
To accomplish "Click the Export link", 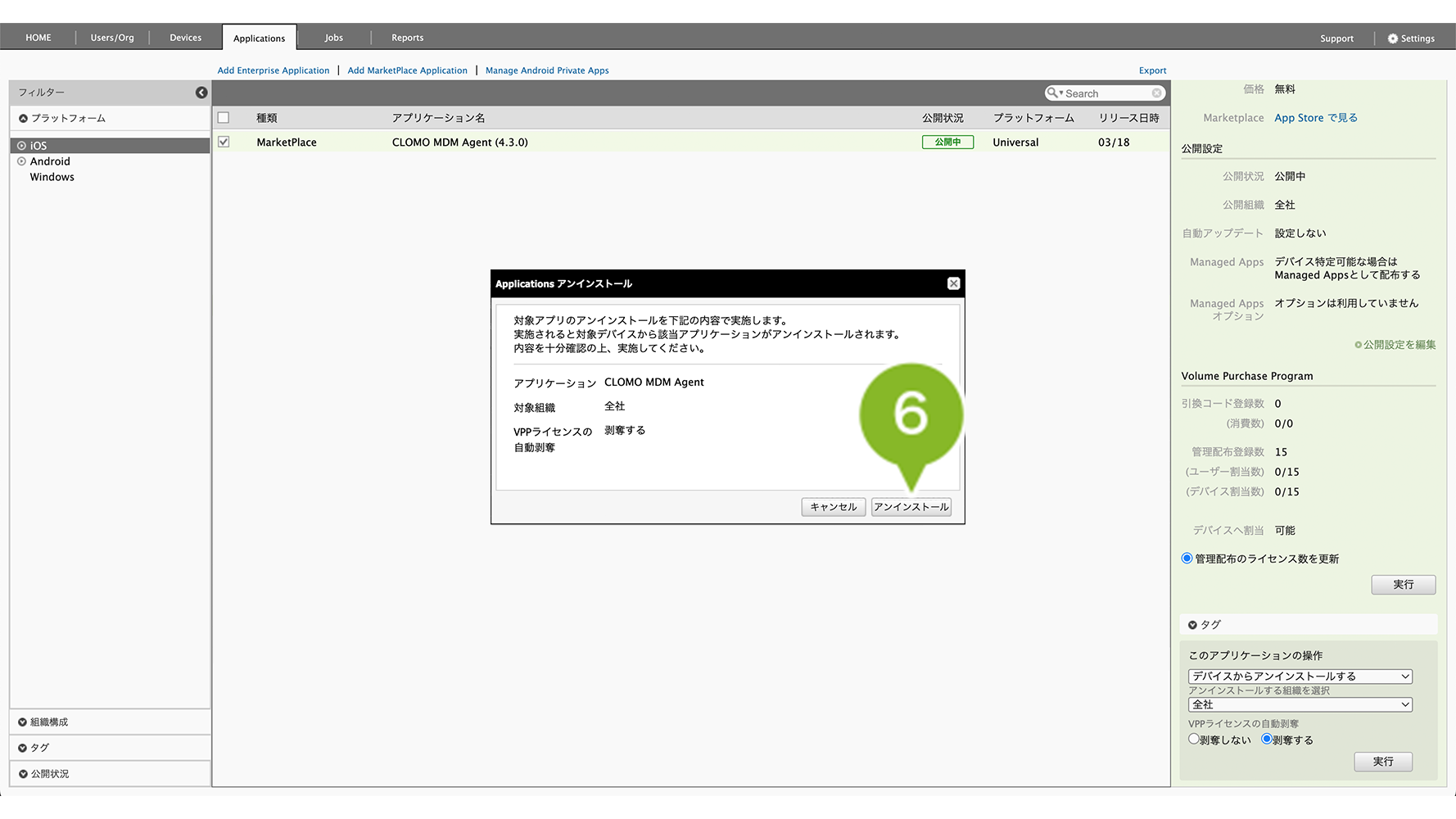I will click(1152, 70).
